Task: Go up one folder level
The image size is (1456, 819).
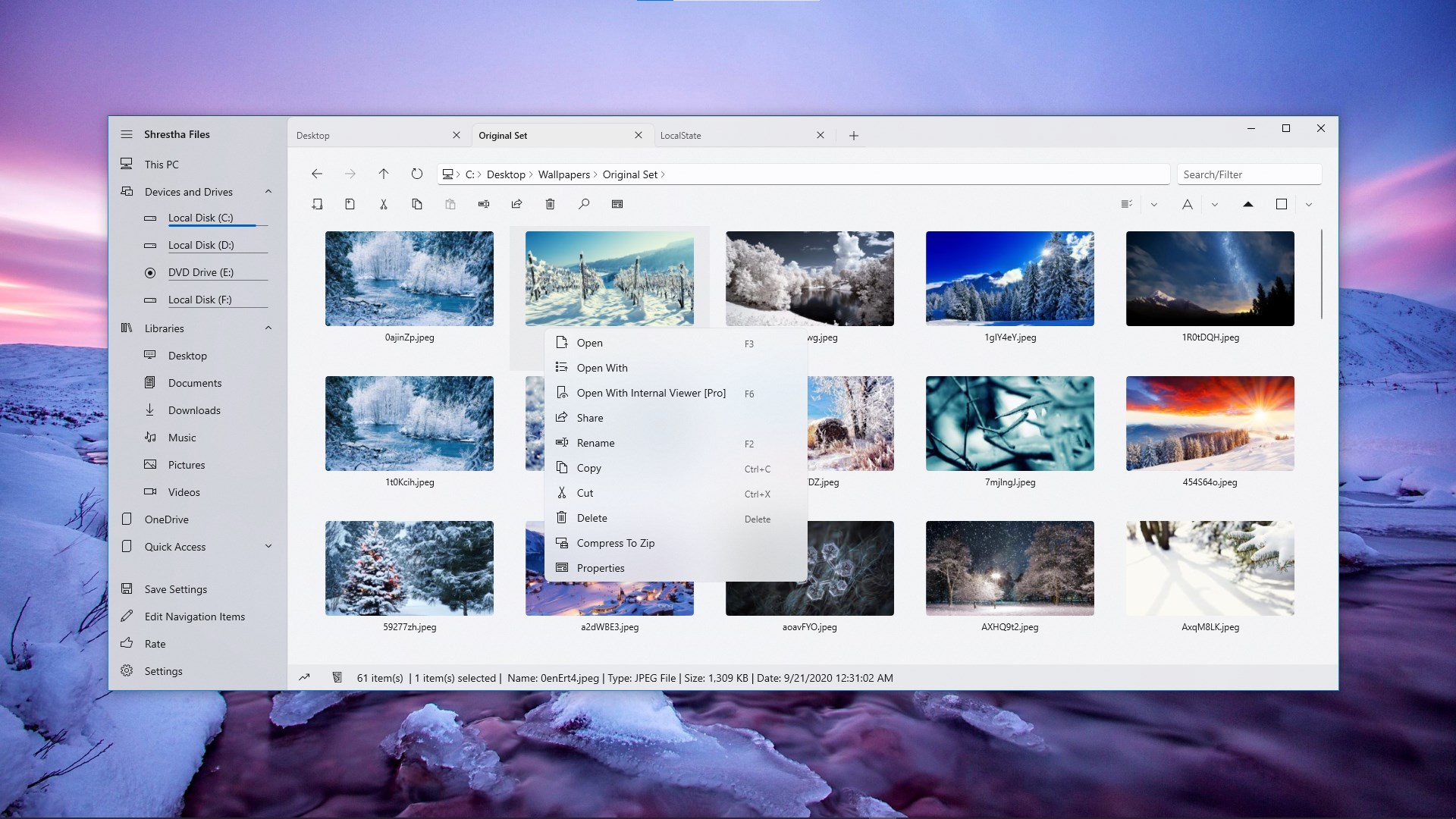Action: [384, 174]
